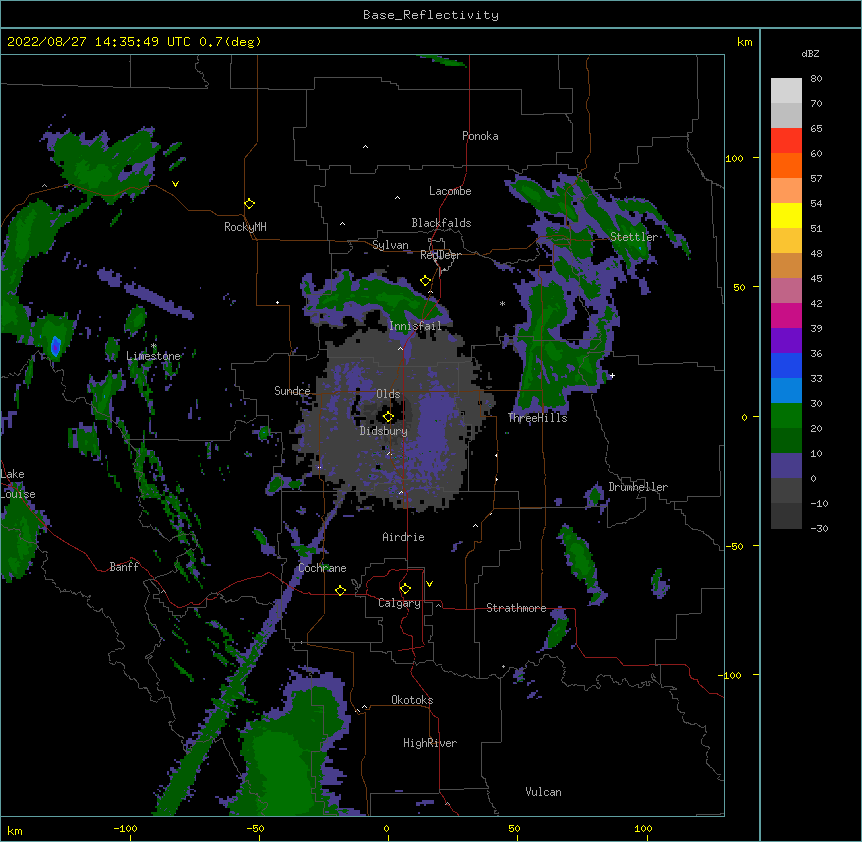Image resolution: width=862 pixels, height=842 pixels.
Task: Click the Blackfalds city label
Action: (441, 223)
